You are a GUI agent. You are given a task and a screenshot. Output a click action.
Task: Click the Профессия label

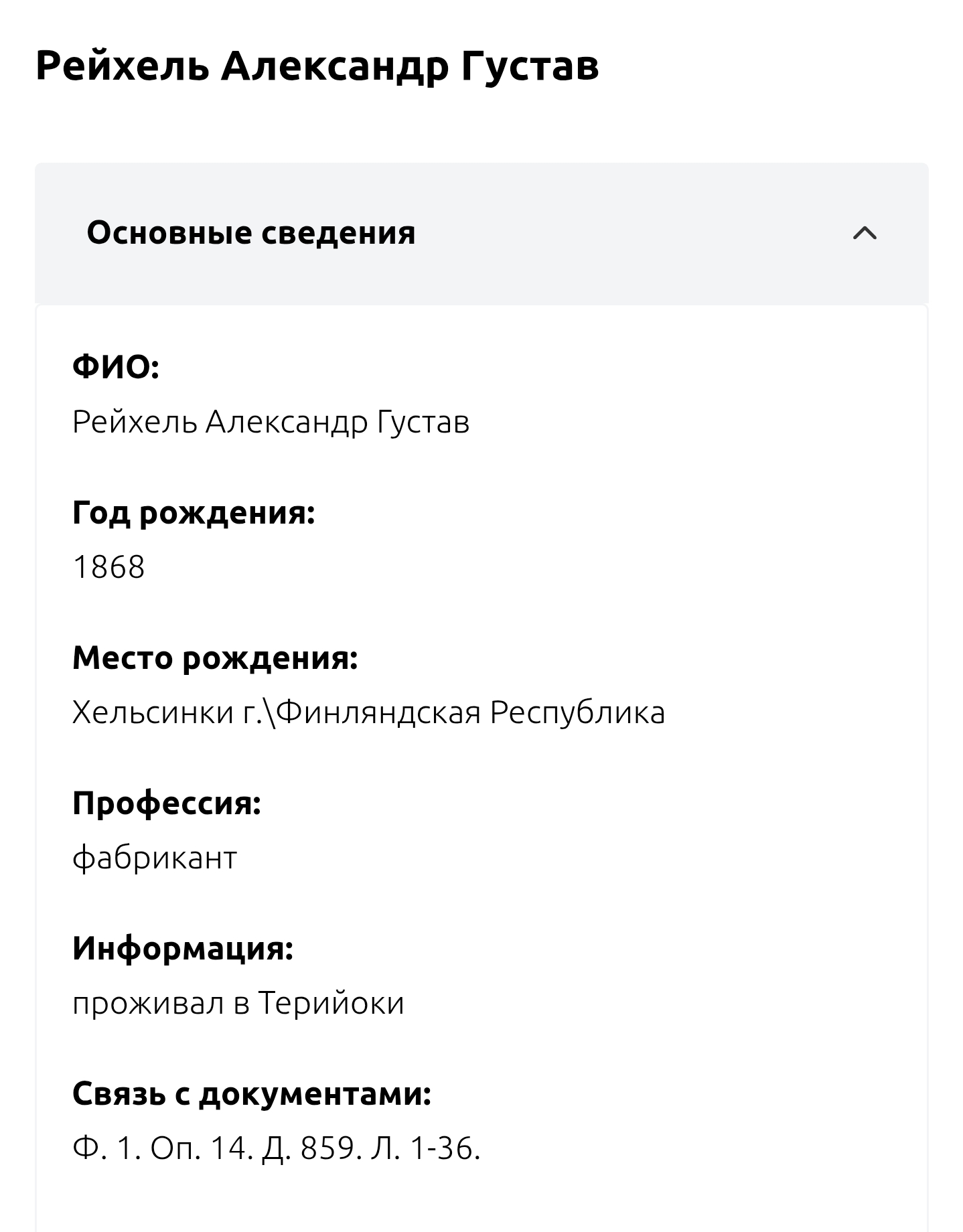(x=166, y=803)
